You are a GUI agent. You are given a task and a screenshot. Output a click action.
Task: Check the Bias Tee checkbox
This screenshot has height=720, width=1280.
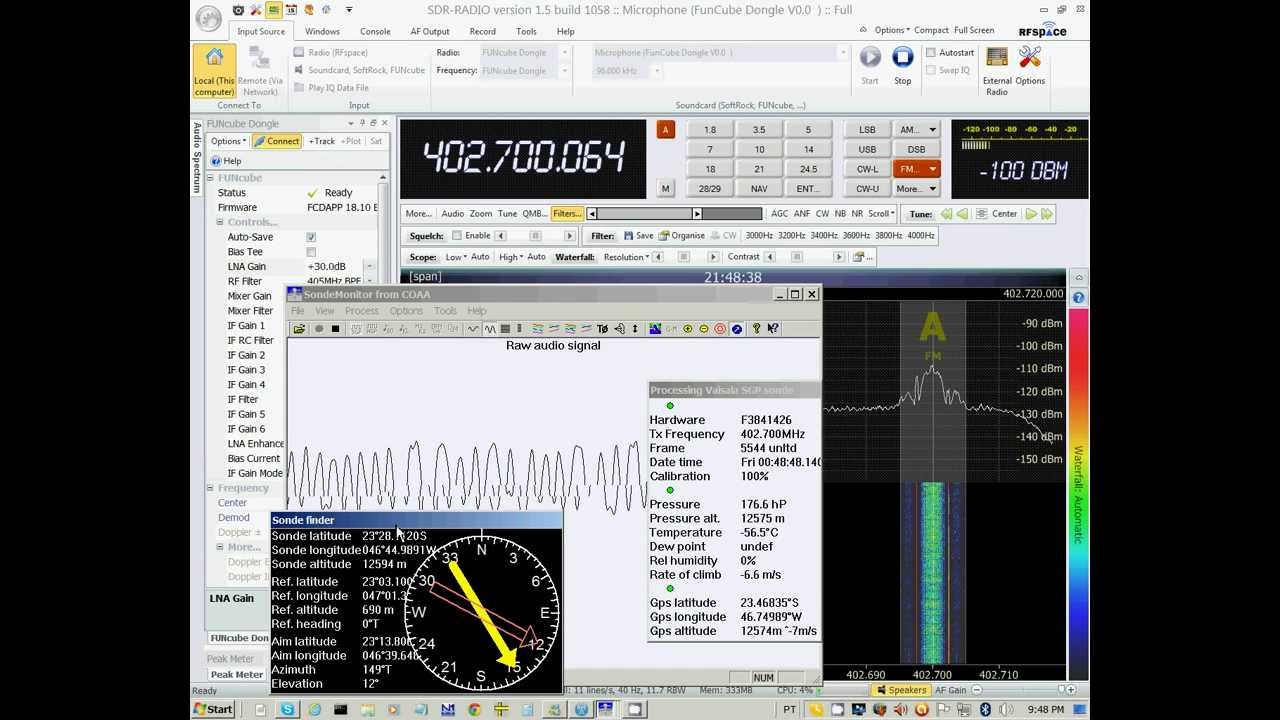311,252
